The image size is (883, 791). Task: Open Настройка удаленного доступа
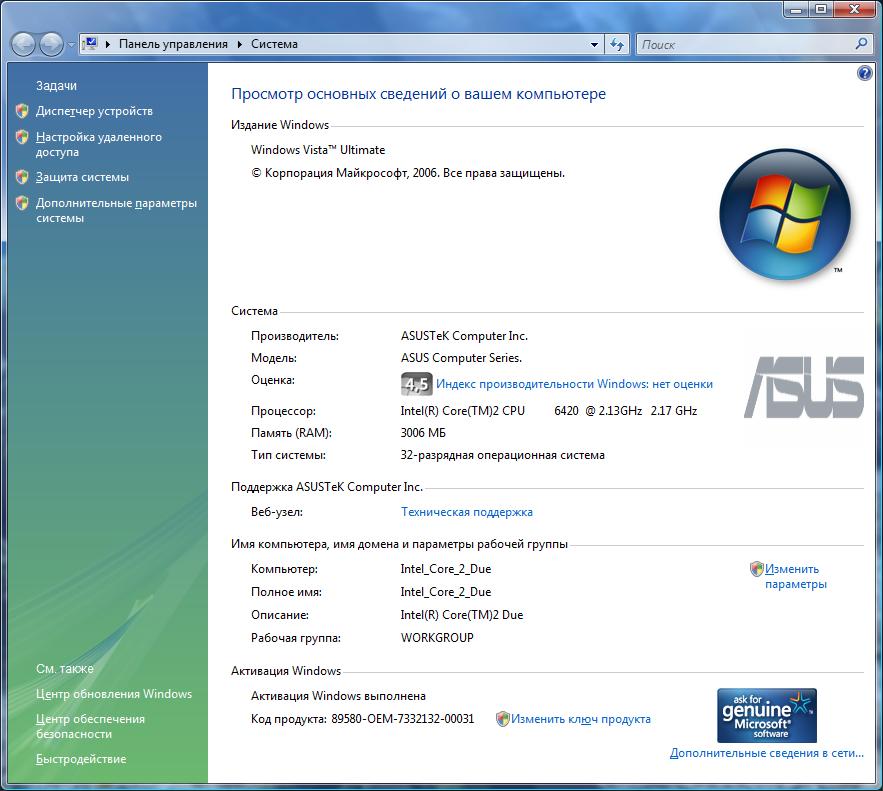tap(99, 144)
